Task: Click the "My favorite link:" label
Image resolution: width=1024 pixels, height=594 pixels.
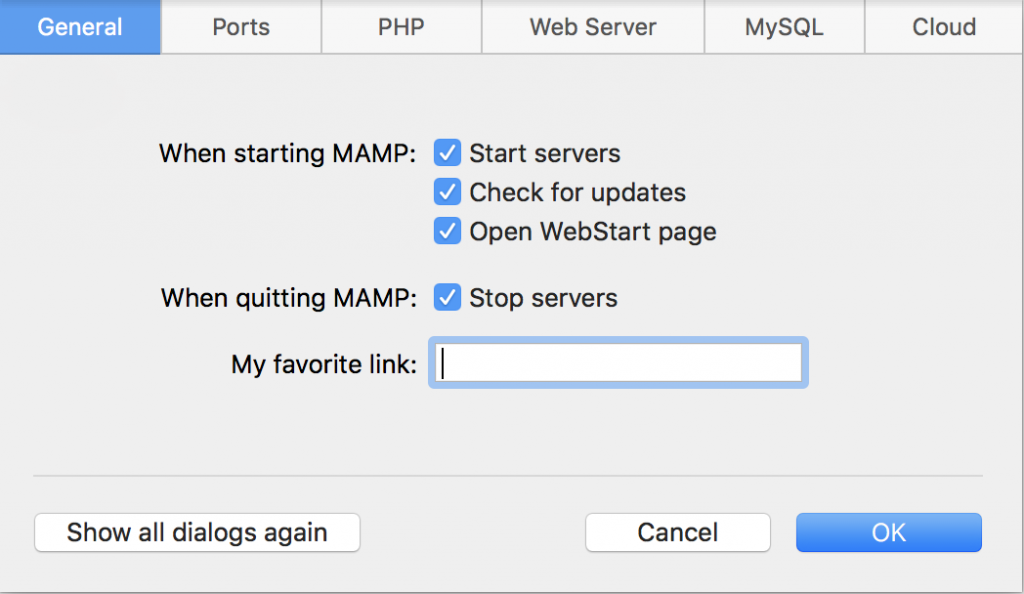Action: coord(324,365)
